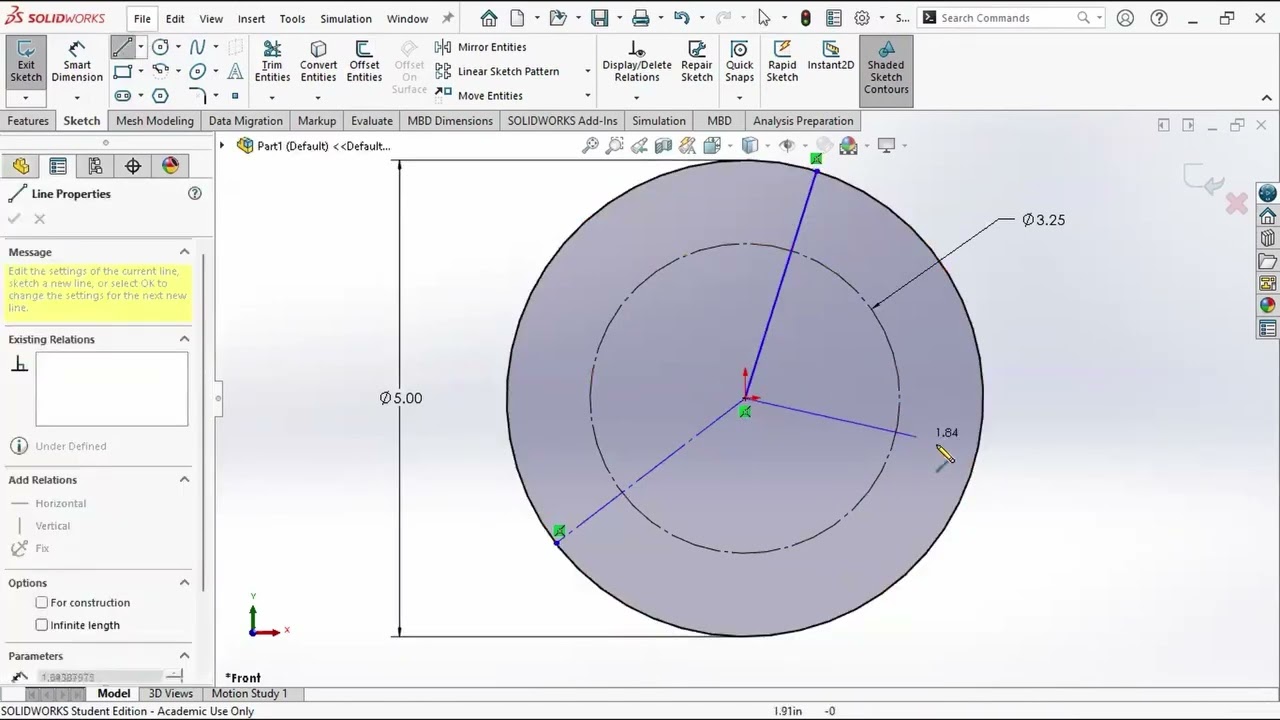Click Linear Sketch Pattern
Viewport: 1280px width, 720px height.
(x=497, y=71)
